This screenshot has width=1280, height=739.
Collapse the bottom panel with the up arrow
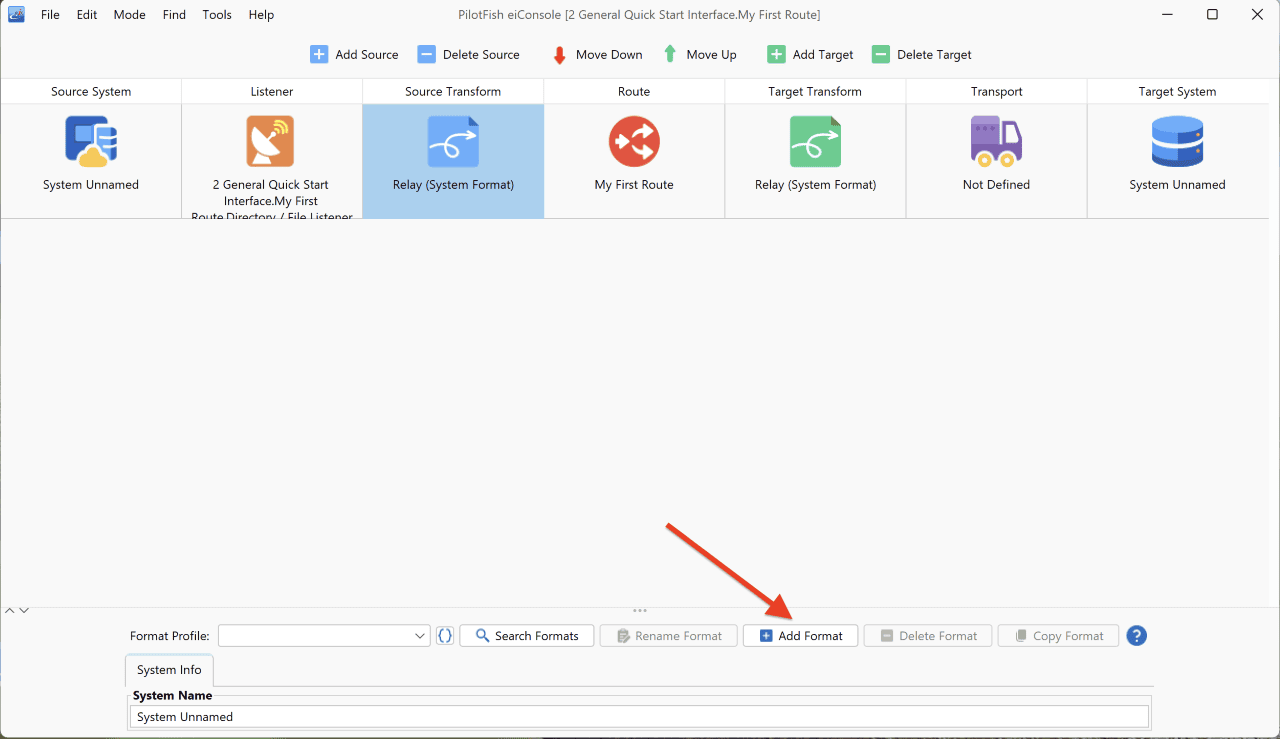[10, 610]
